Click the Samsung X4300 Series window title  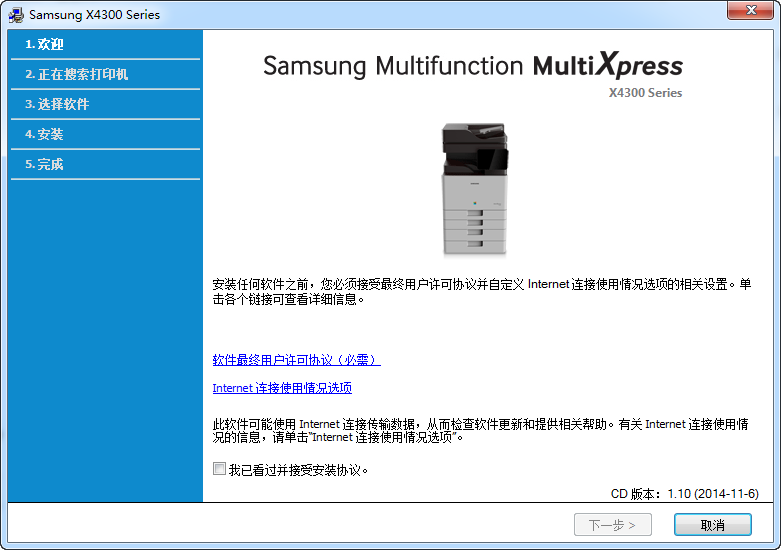tap(95, 15)
